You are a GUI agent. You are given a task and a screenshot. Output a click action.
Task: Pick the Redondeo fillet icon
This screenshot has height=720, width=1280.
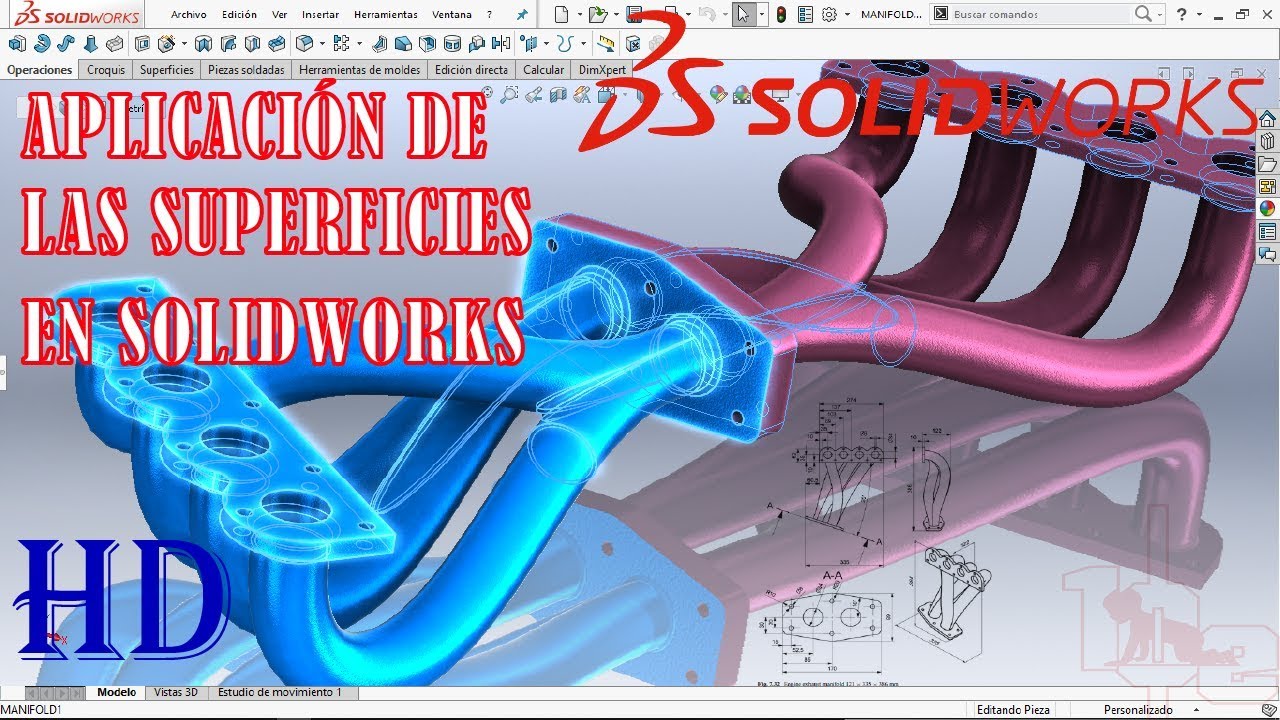click(303, 44)
